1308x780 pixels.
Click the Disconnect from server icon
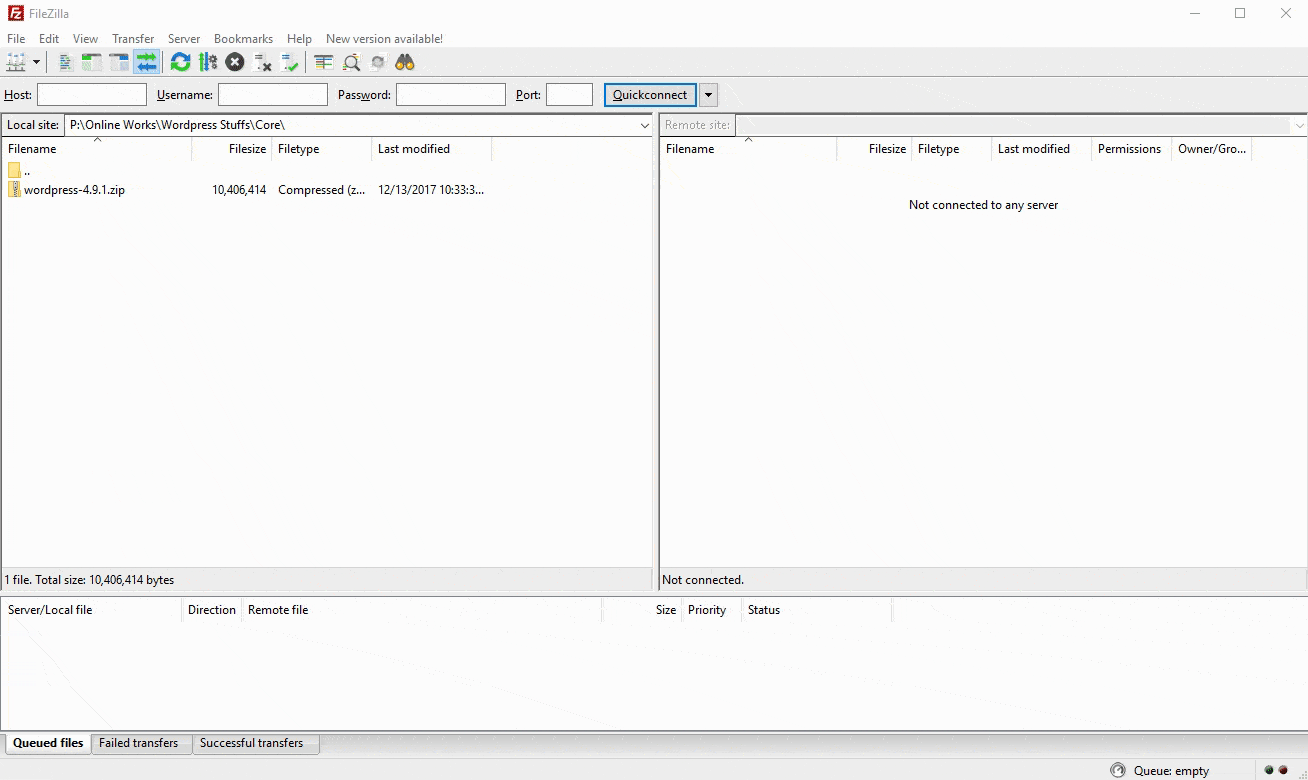263,62
